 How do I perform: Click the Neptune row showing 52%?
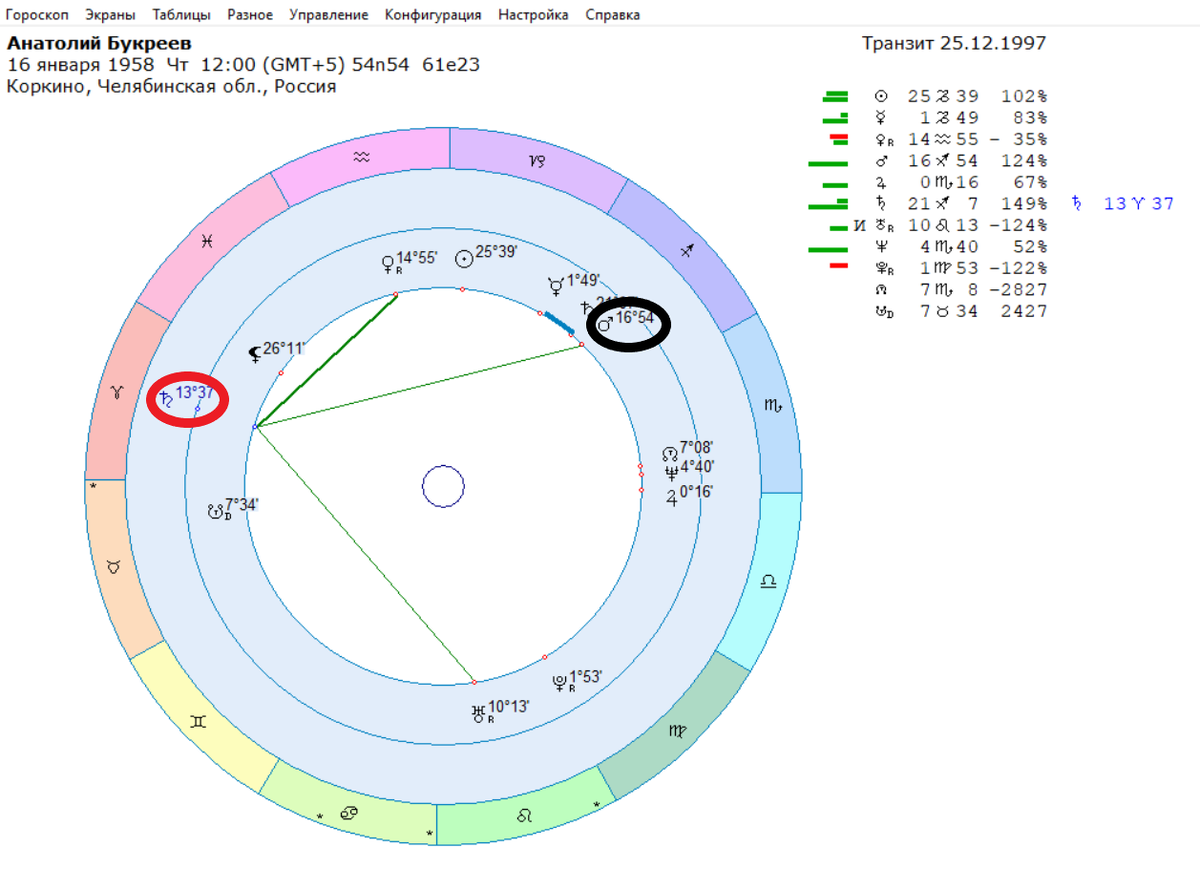pyautogui.click(x=960, y=246)
